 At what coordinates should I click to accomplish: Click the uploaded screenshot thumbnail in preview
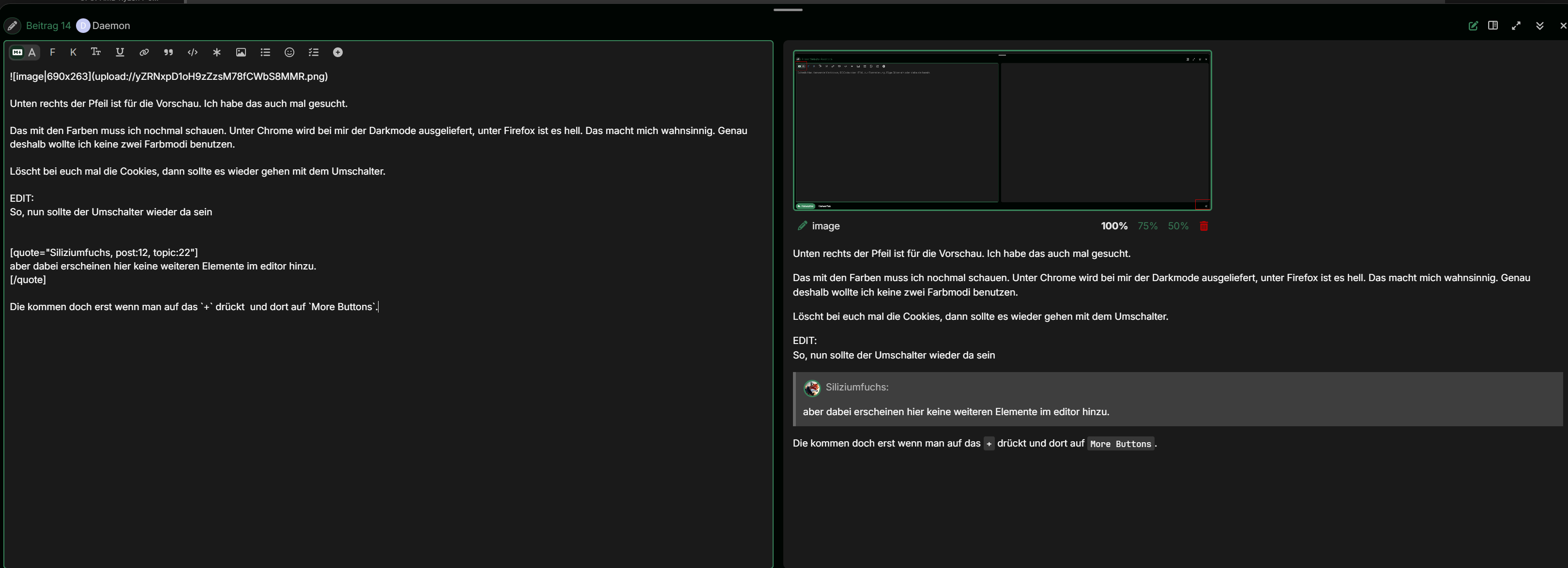coord(1002,130)
